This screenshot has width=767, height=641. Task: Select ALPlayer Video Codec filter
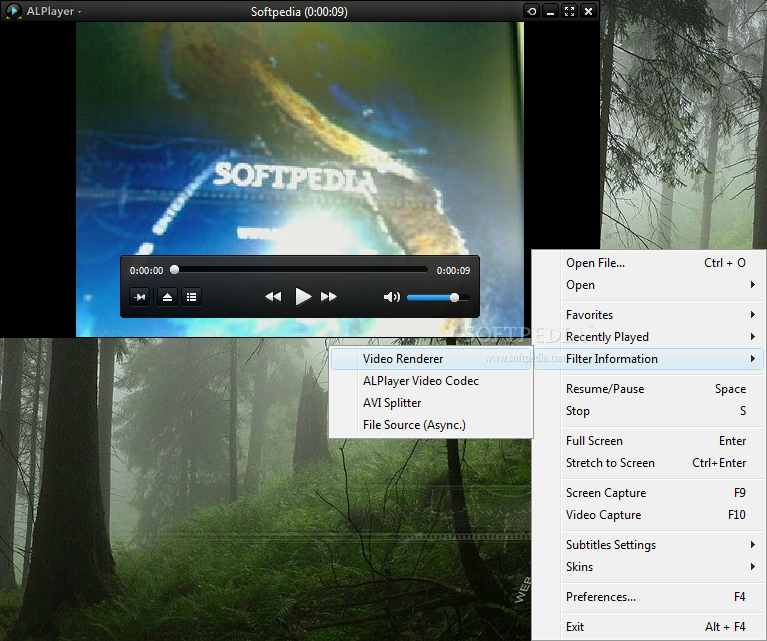pos(431,381)
